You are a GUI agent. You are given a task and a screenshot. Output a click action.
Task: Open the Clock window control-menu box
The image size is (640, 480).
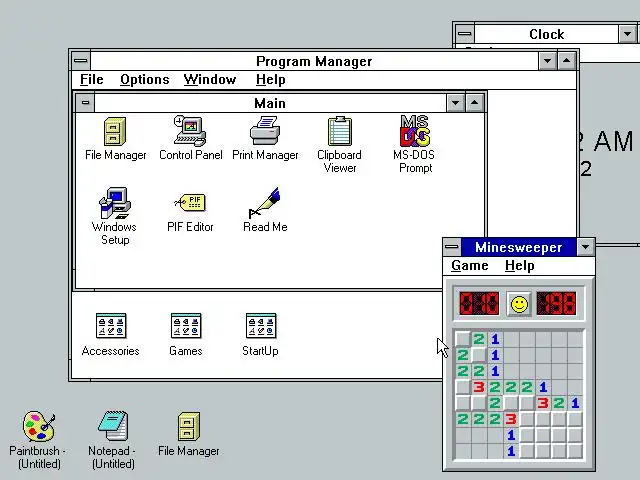pyautogui.click(x=464, y=34)
